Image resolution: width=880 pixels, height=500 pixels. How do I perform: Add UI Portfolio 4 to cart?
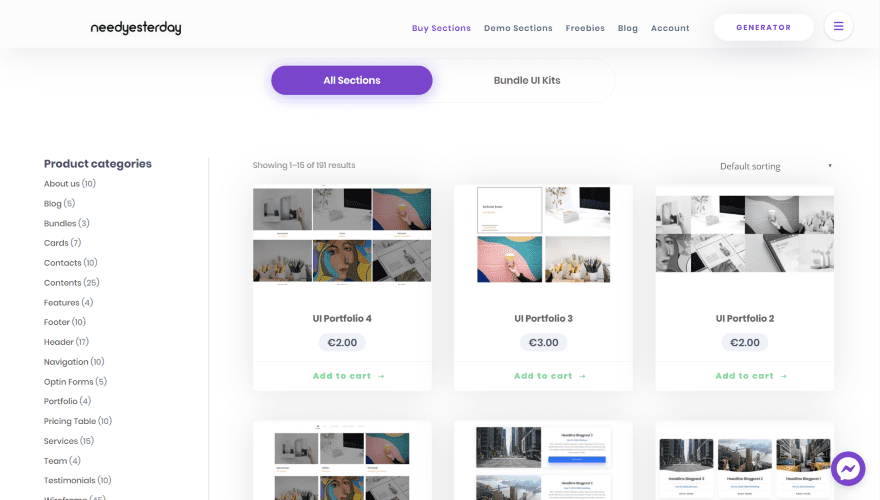[x=342, y=376]
